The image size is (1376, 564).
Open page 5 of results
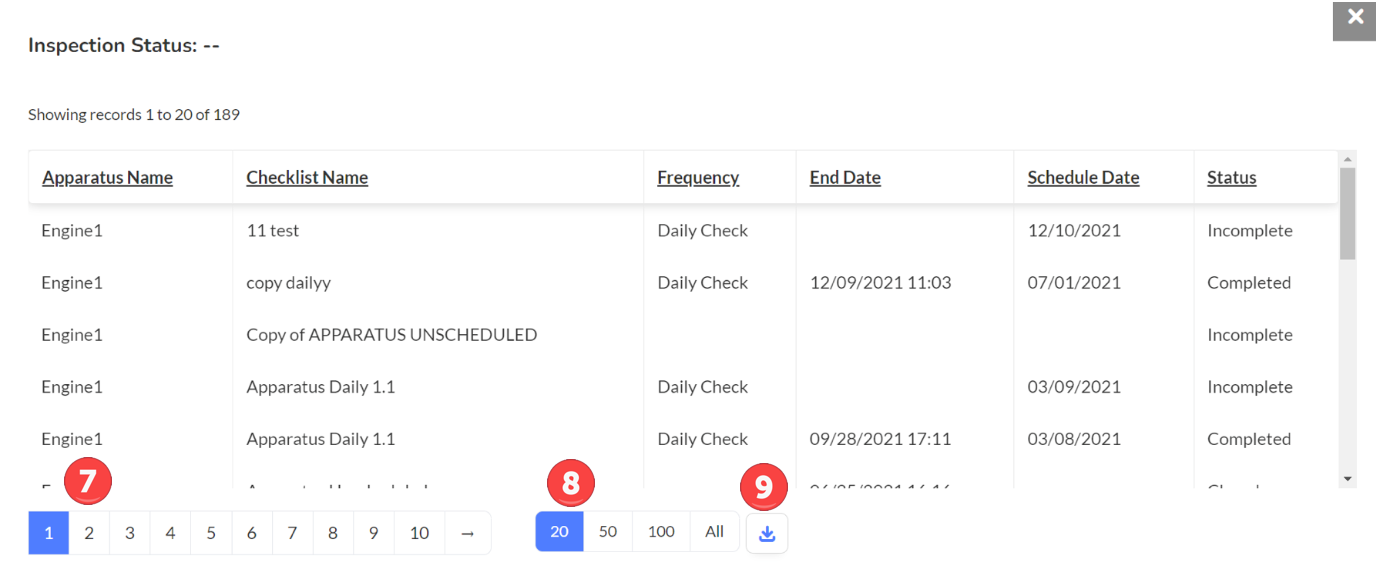pyautogui.click(x=211, y=533)
